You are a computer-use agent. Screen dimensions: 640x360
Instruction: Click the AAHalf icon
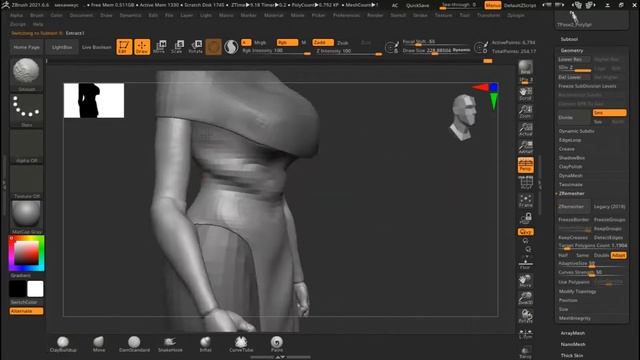pyautogui.click(x=525, y=147)
